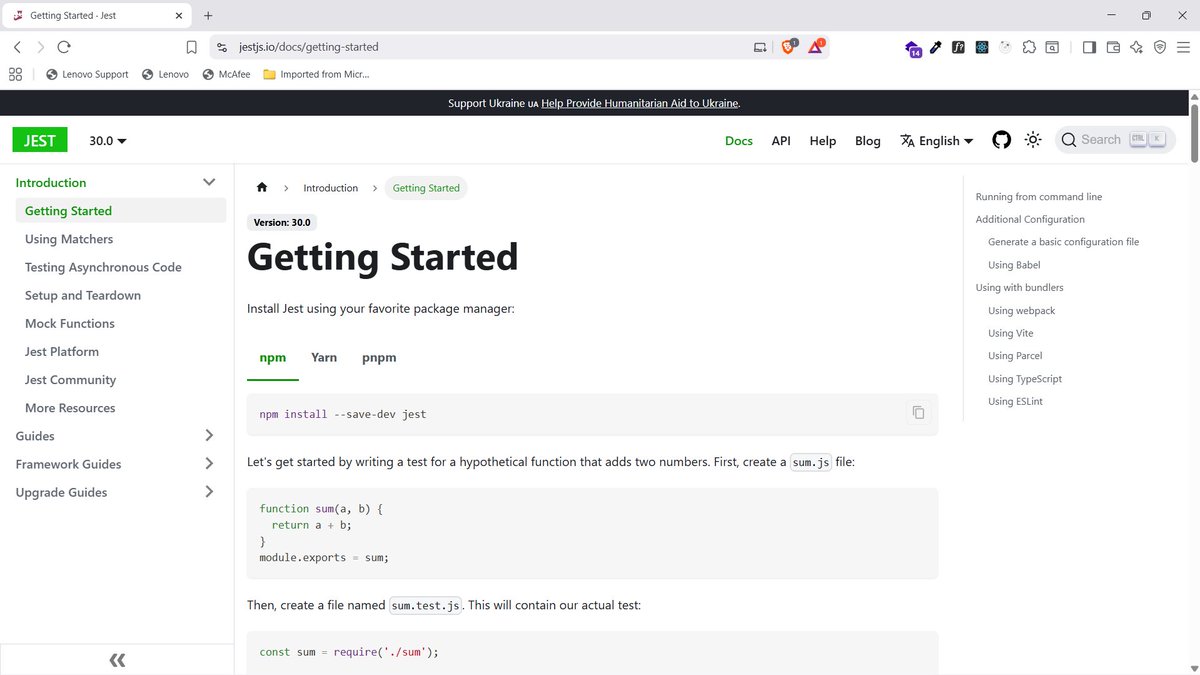Jump to Using webpack section
1200x675 pixels.
1021,311
